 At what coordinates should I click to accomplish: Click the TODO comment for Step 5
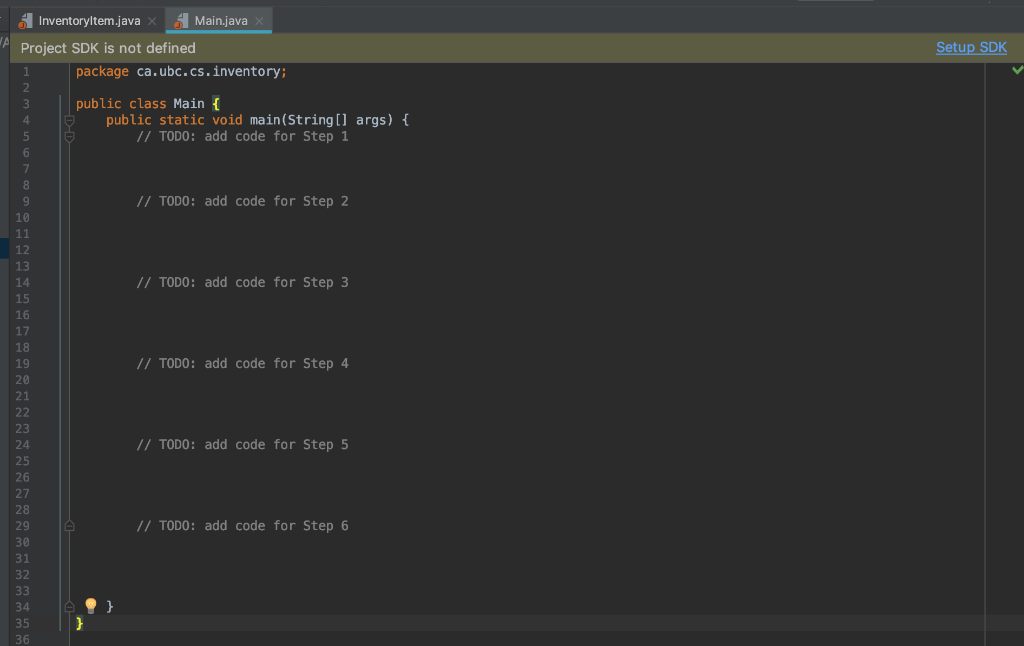click(x=242, y=445)
